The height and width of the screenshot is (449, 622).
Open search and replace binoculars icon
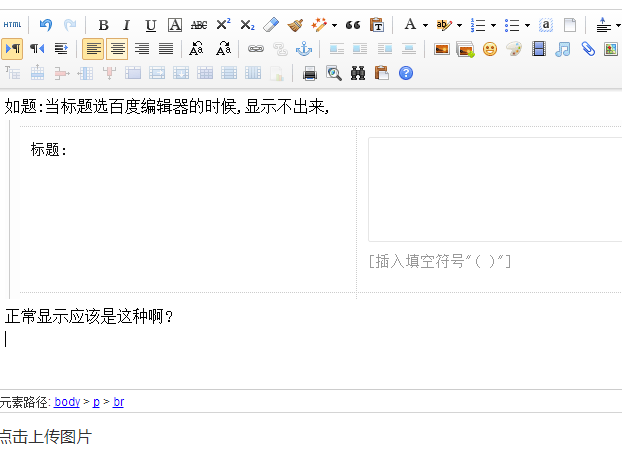pyautogui.click(x=357, y=73)
